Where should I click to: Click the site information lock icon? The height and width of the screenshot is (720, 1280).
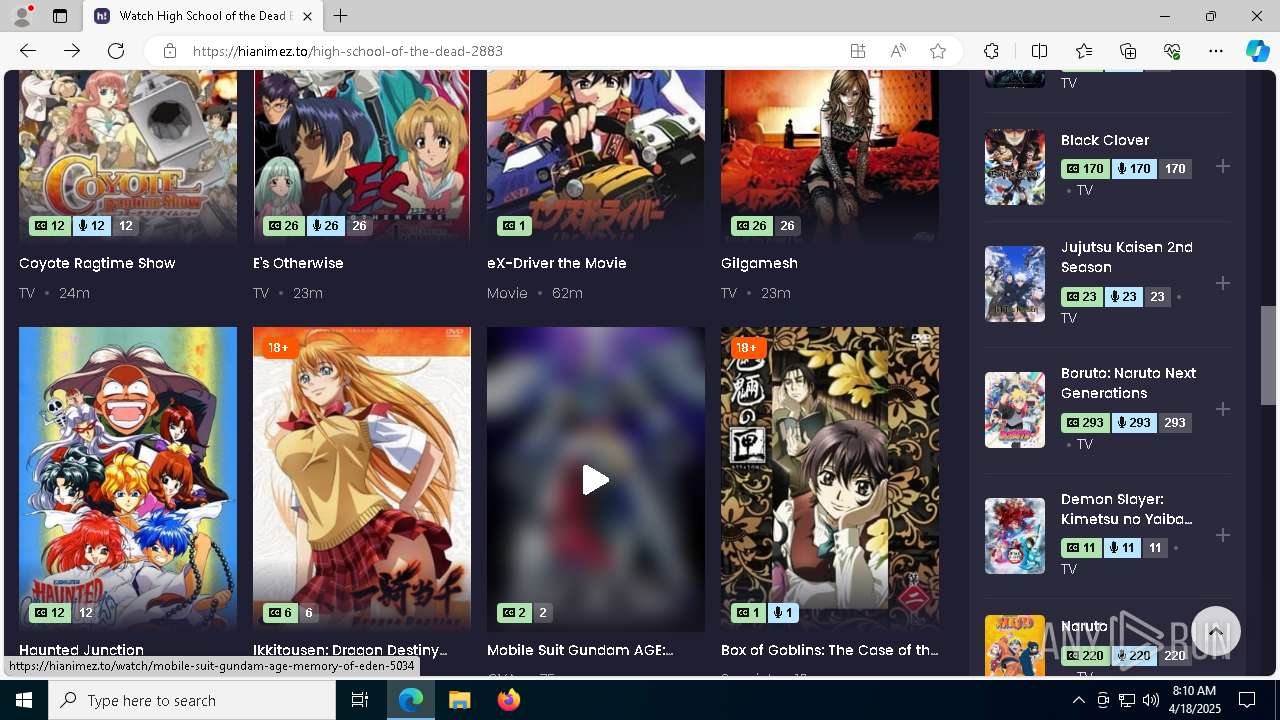(x=170, y=51)
